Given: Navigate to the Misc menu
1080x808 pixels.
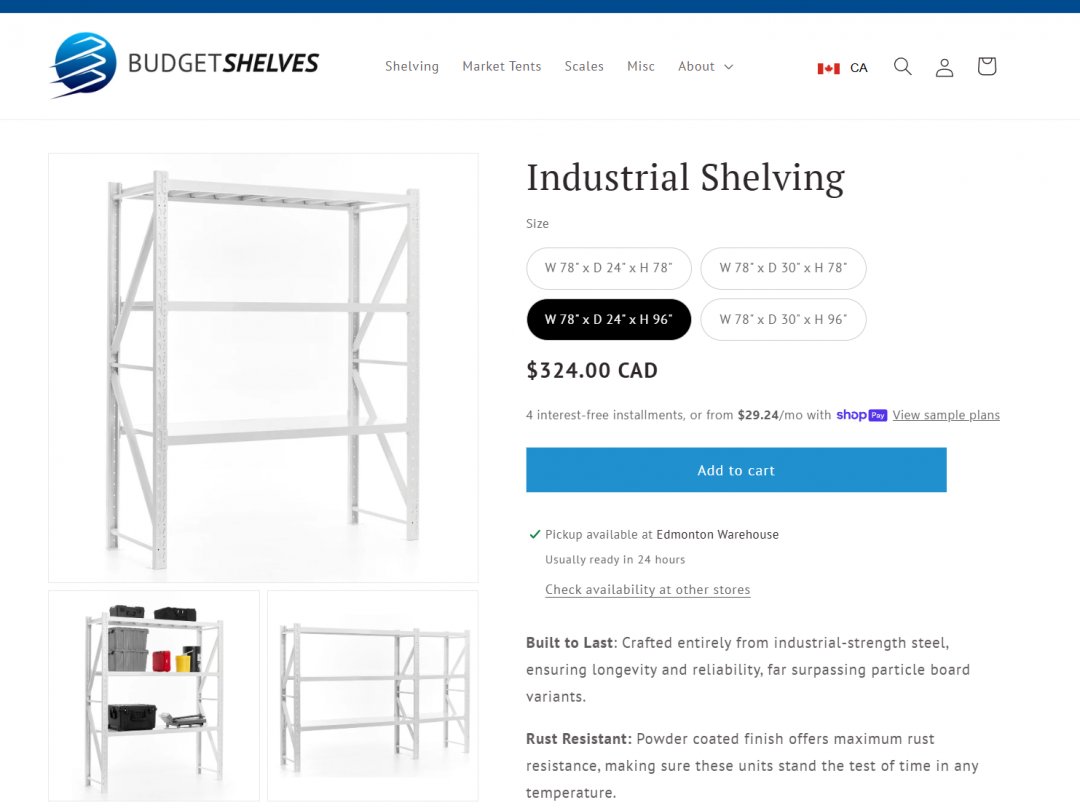Looking at the screenshot, I should [x=641, y=67].
